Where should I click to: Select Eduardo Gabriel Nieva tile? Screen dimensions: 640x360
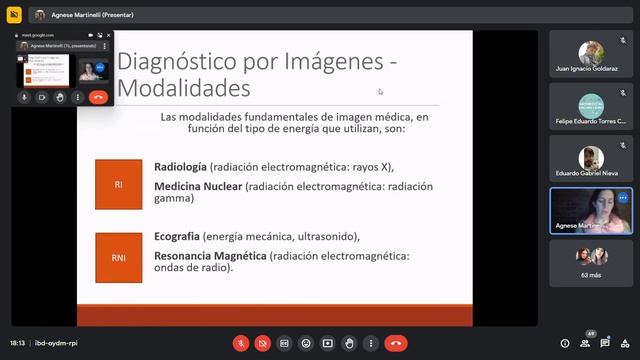click(x=591, y=159)
